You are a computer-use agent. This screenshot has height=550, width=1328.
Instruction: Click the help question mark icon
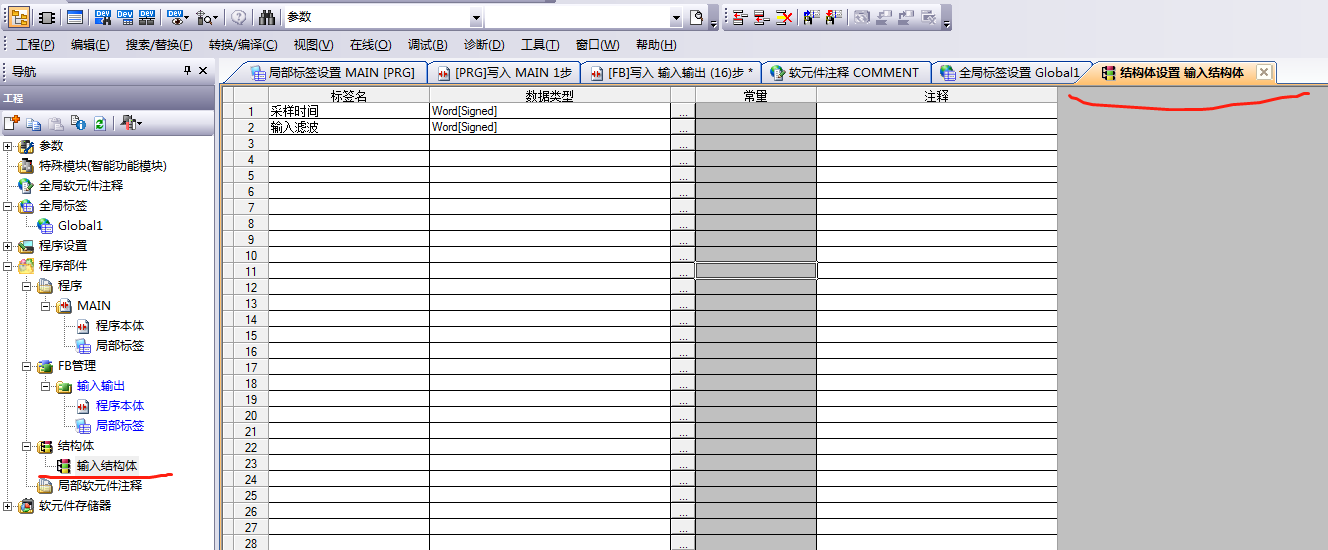239,18
